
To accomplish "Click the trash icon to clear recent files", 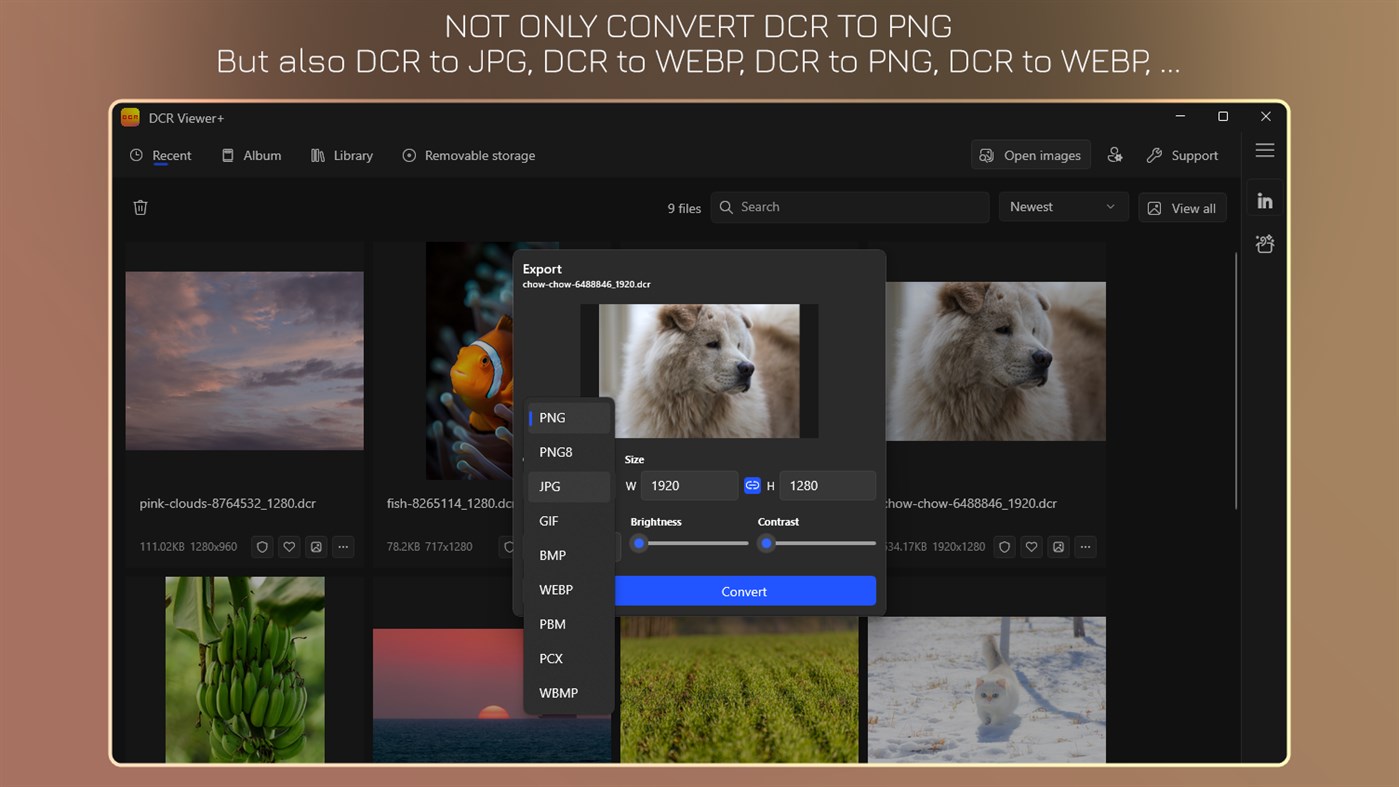I will point(140,207).
